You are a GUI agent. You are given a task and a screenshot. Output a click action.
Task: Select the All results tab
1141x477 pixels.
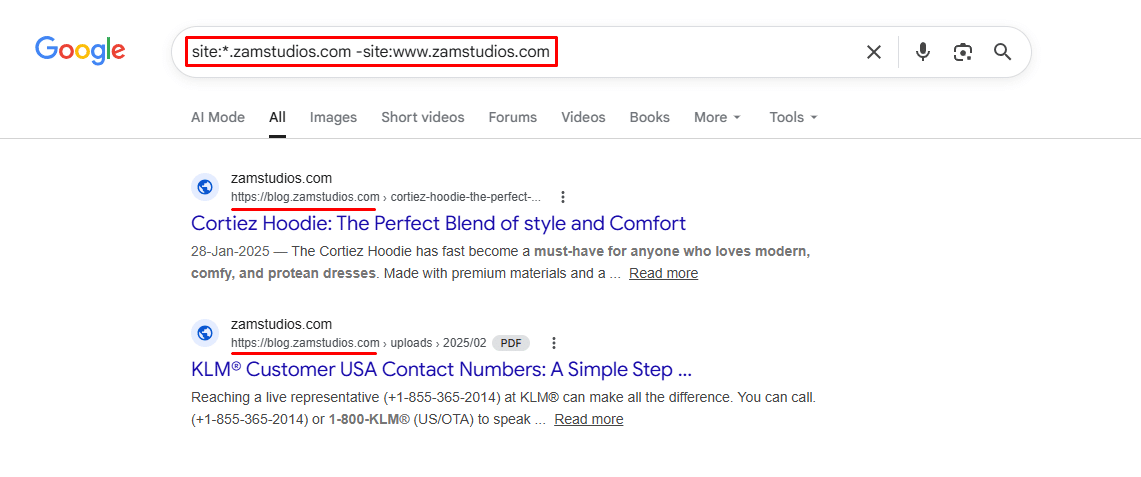(277, 117)
